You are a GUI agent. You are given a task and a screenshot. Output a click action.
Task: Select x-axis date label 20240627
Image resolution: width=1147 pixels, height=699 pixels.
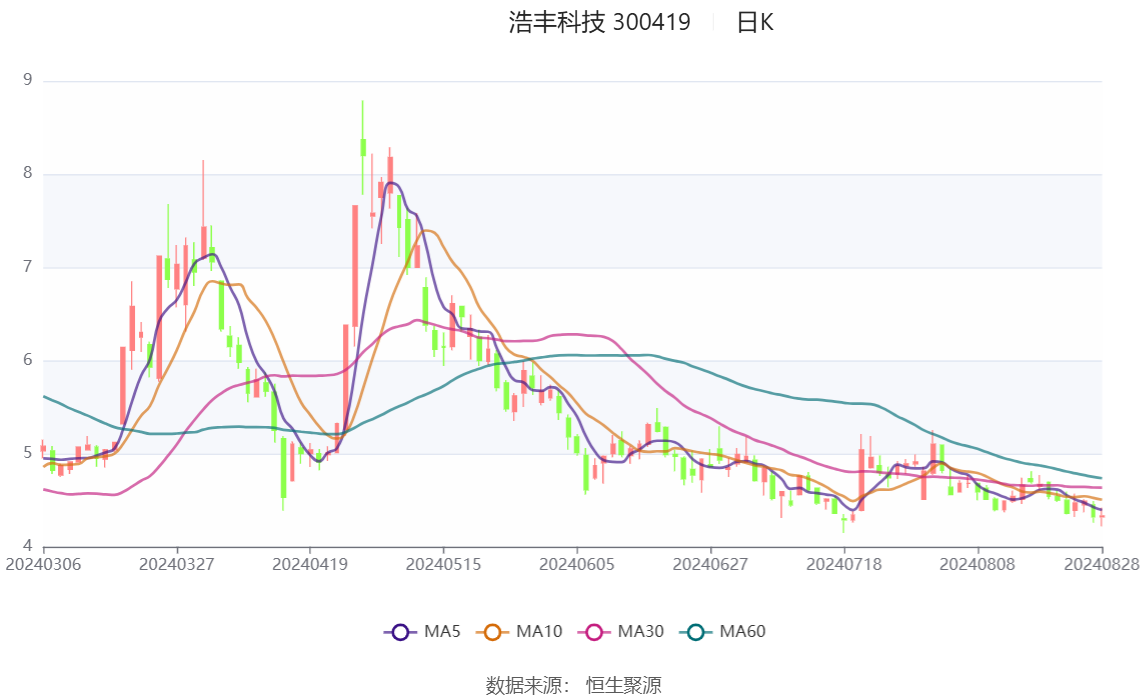(710, 564)
